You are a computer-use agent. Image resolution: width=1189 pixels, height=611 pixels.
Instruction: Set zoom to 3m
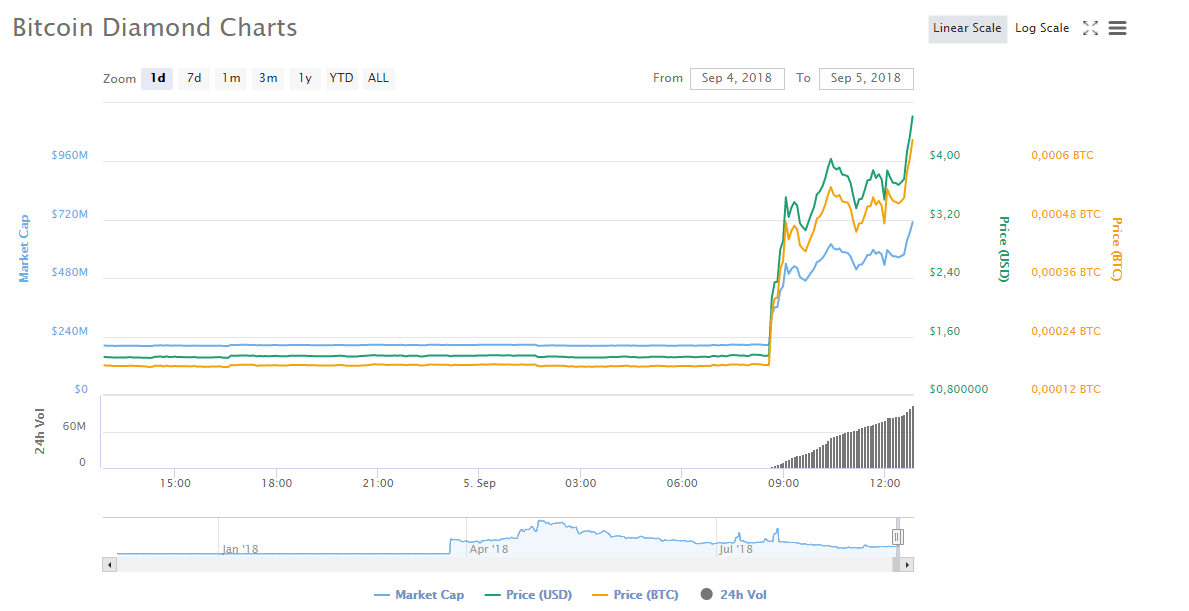pyautogui.click(x=268, y=78)
